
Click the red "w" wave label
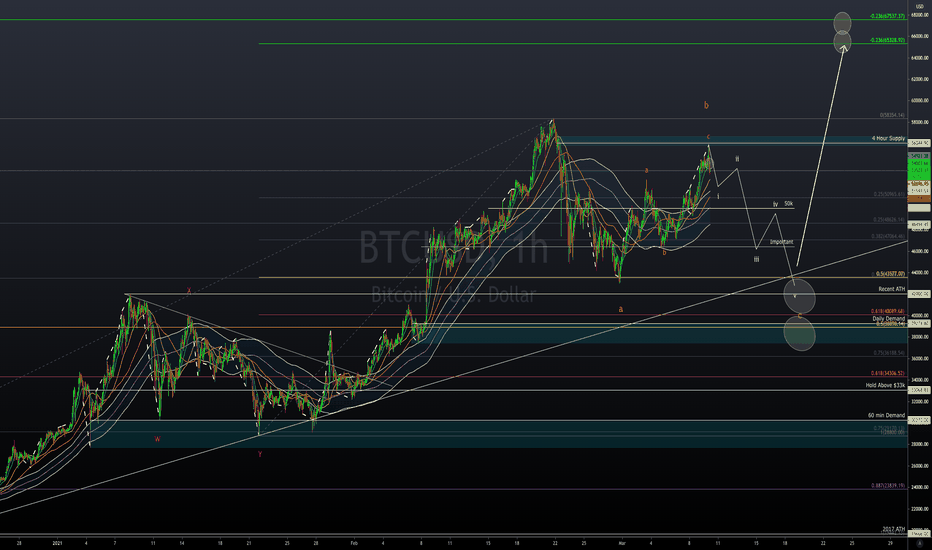tap(158, 439)
